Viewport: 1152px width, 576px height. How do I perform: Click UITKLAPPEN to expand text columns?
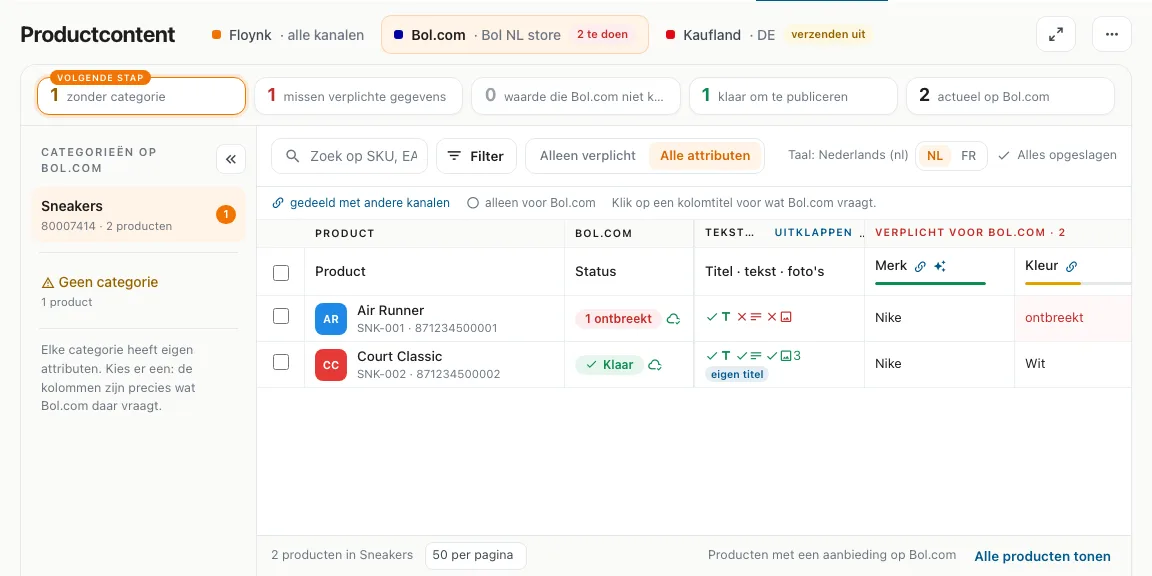point(813,233)
